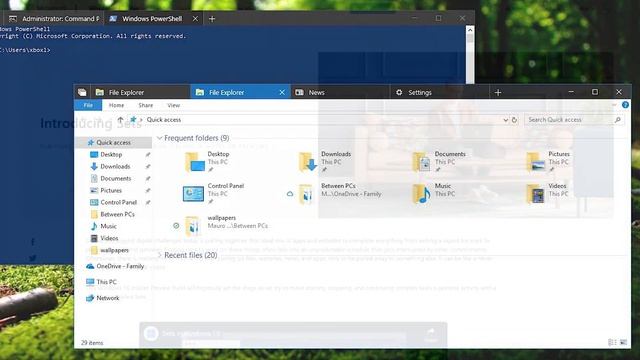This screenshot has height=360, width=640.
Task: Click the PowerShell command prompt line
Action: 25,50
